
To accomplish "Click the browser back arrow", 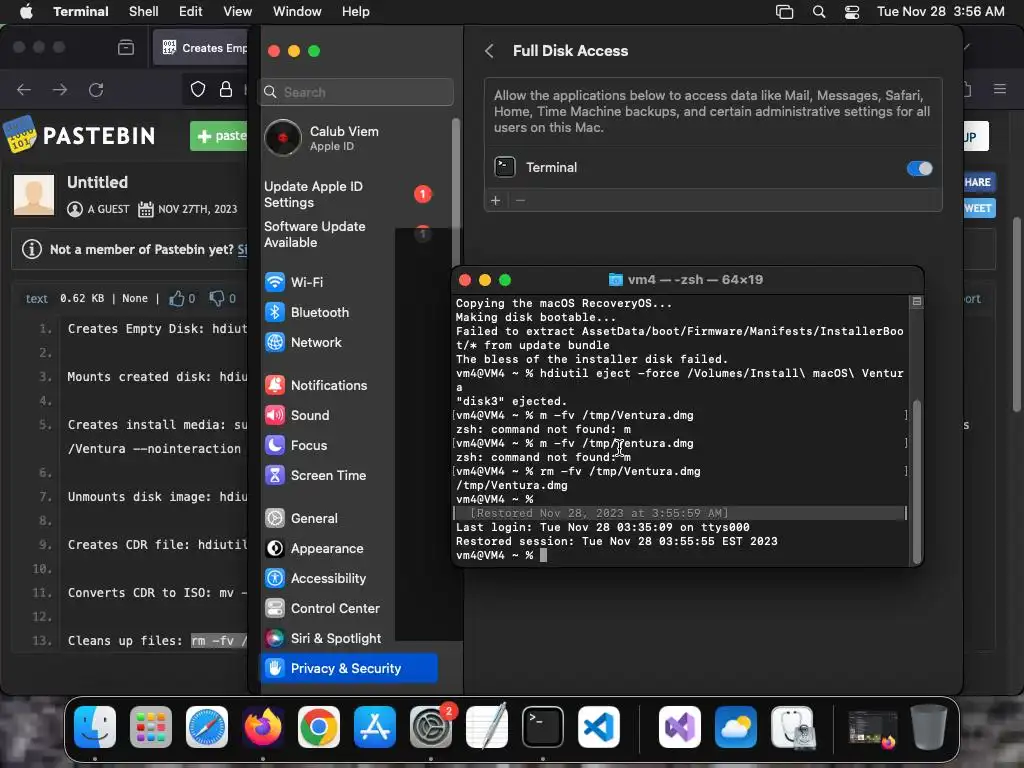I will [24, 89].
